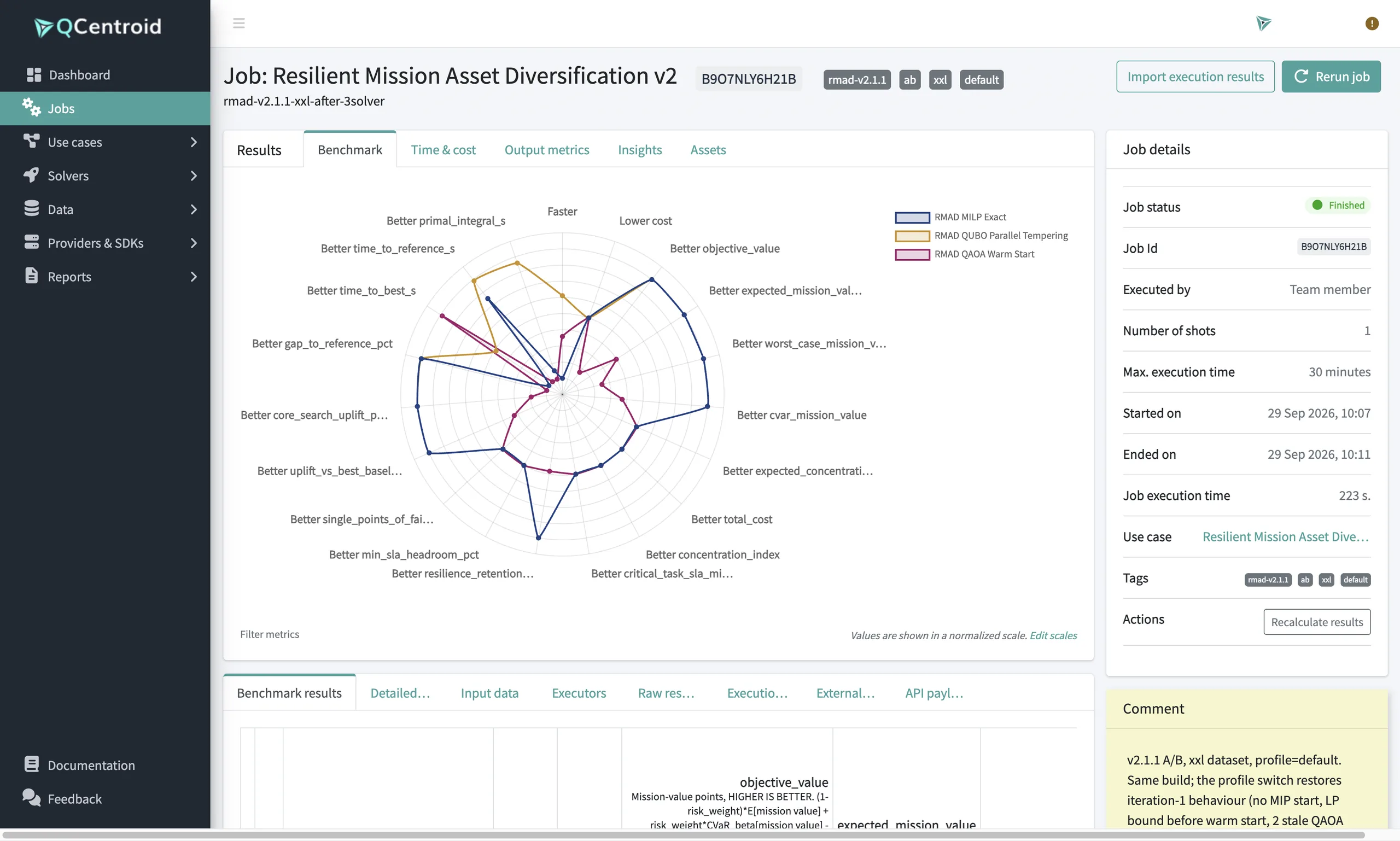
Task: Open the Input data tab
Action: coord(489,692)
